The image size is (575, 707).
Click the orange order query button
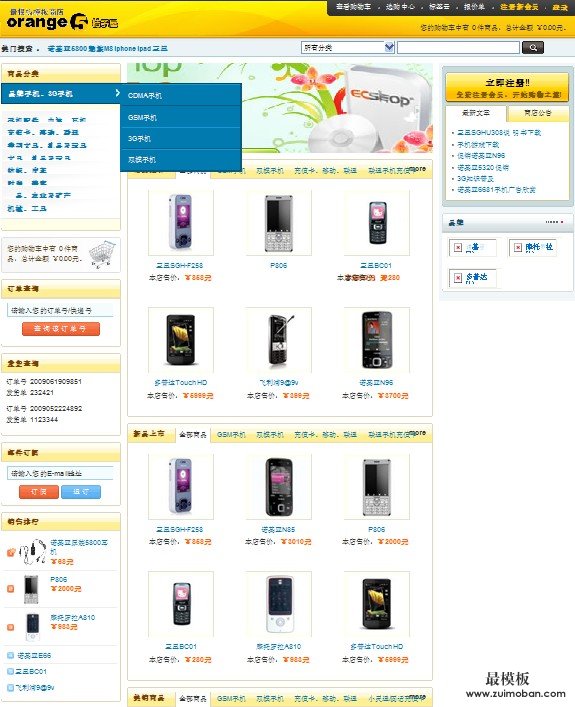tap(61, 329)
